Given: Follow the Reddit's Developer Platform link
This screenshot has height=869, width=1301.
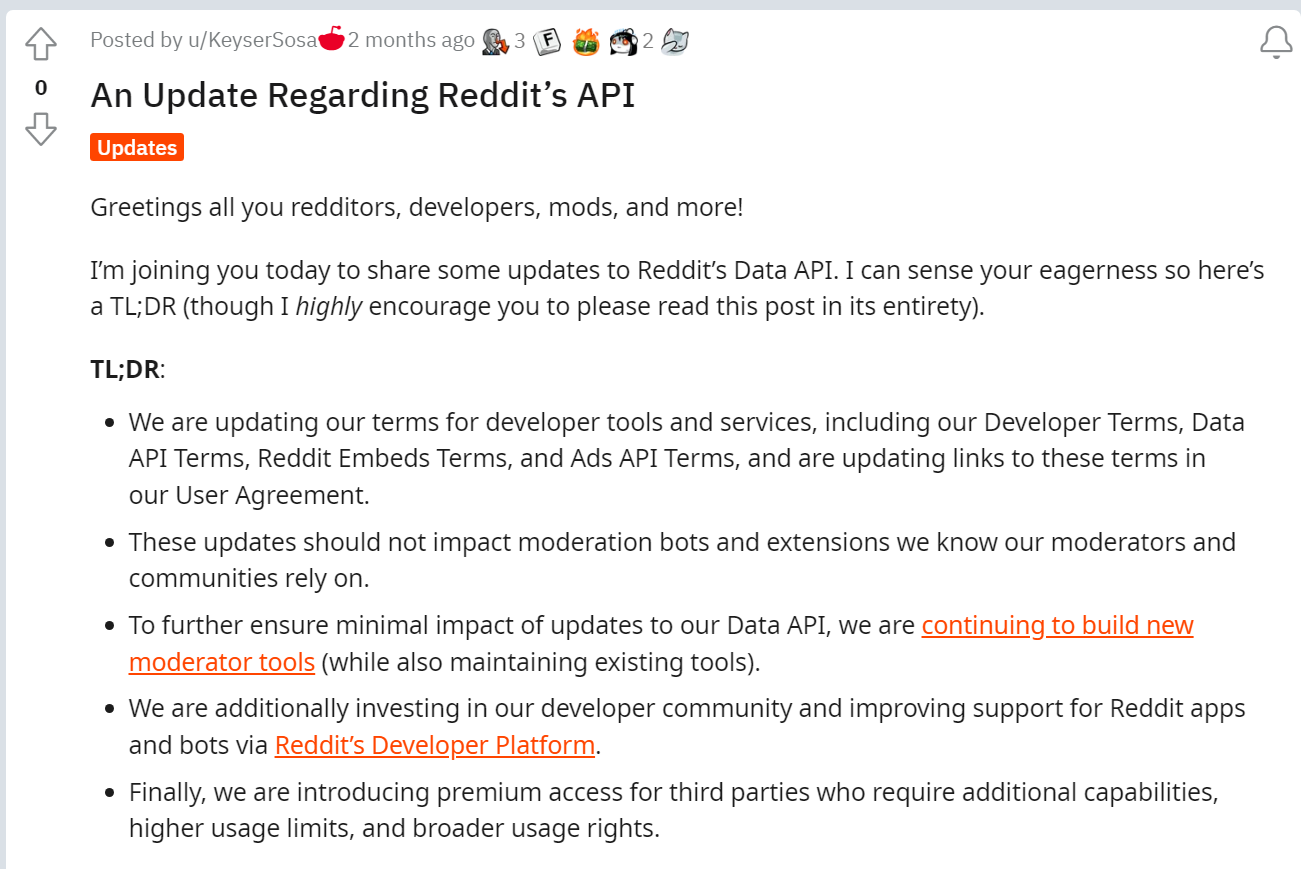Looking at the screenshot, I should (x=435, y=745).
